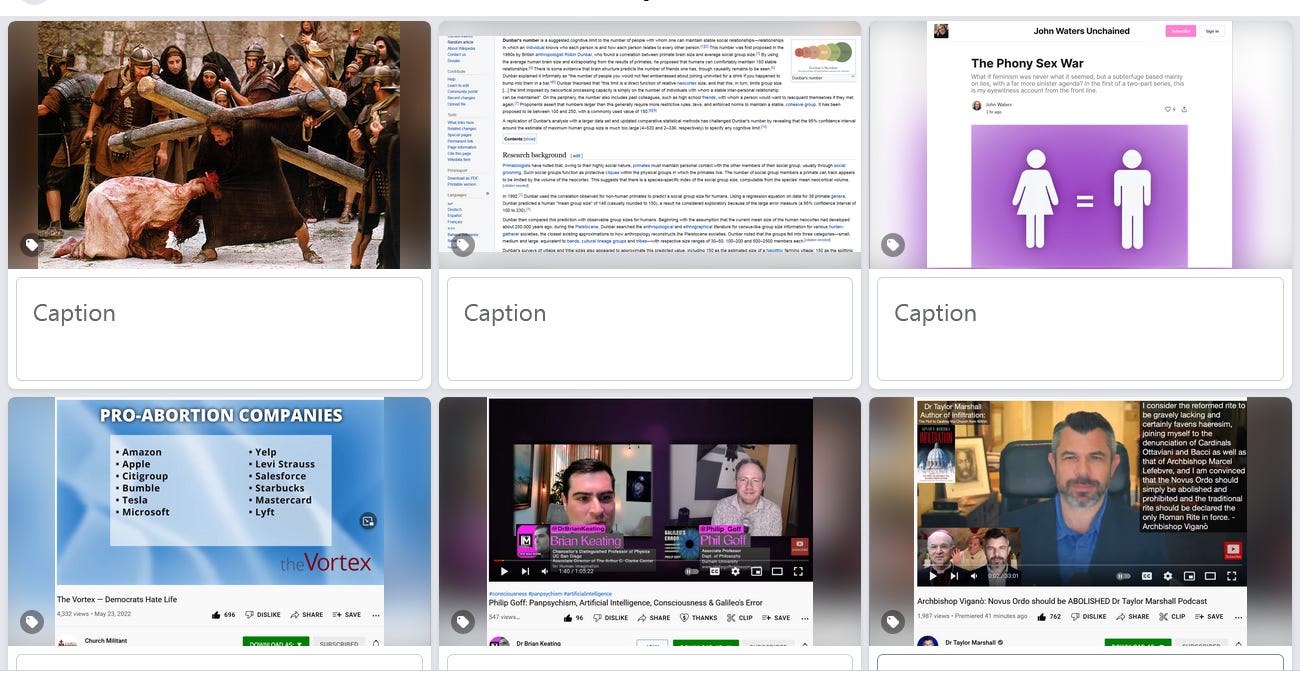Open the Dunbar's number Wikipedia screenshot
Viewport: 1300px width, 683px height.
[x=650, y=145]
